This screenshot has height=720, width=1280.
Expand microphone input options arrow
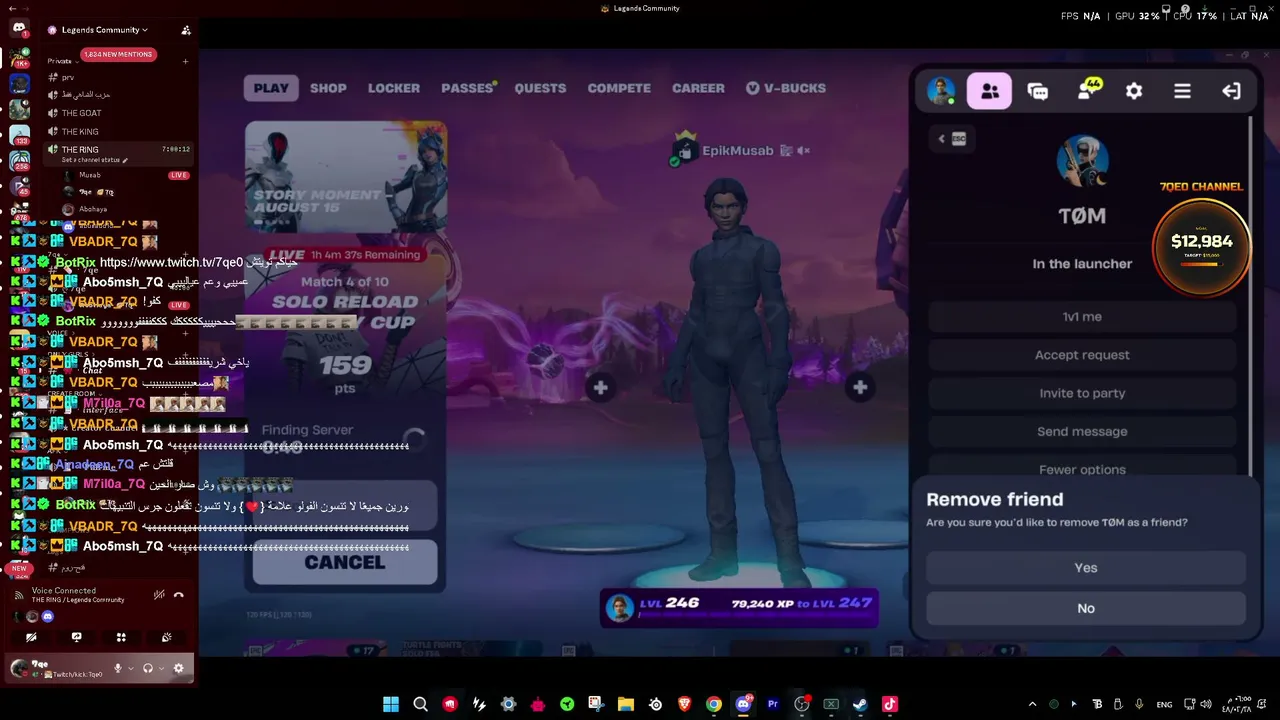[131, 668]
